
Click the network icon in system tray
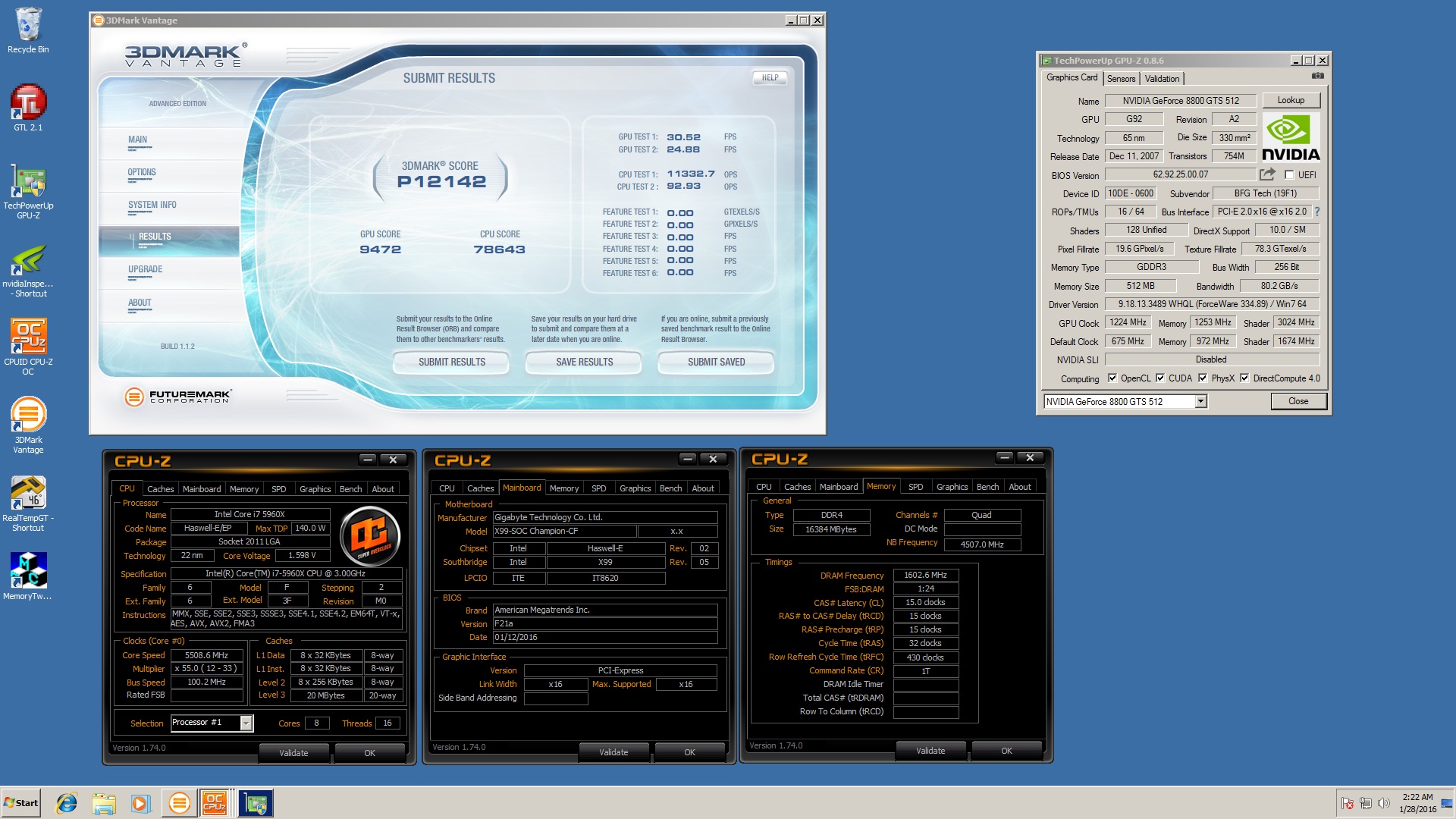tap(1366, 803)
